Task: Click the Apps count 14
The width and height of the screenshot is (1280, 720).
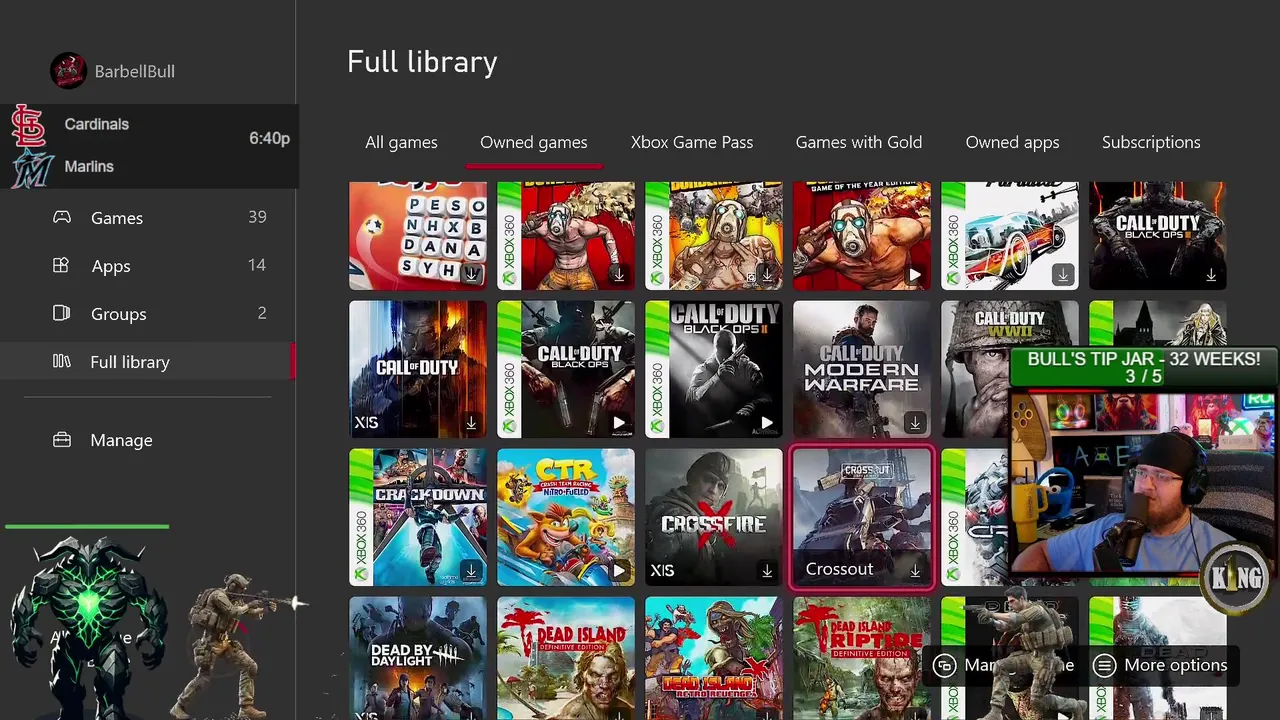Action: click(x=257, y=265)
